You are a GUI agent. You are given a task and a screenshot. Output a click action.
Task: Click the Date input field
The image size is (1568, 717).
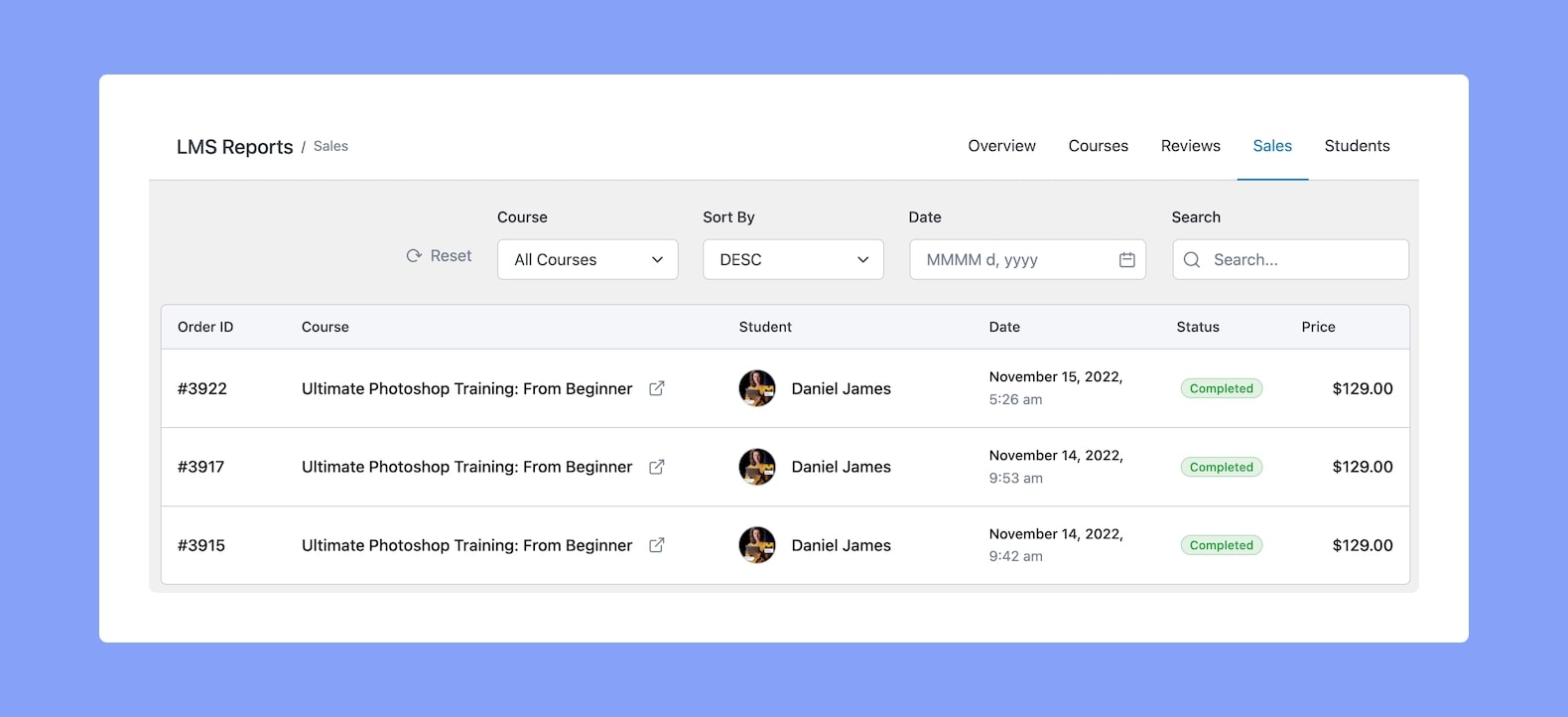(1027, 259)
